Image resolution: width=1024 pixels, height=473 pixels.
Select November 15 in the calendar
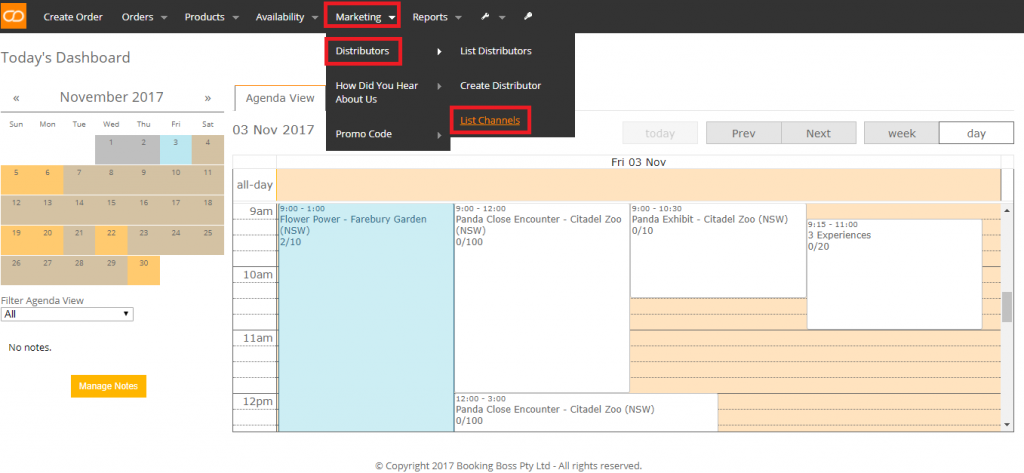[x=111, y=210]
